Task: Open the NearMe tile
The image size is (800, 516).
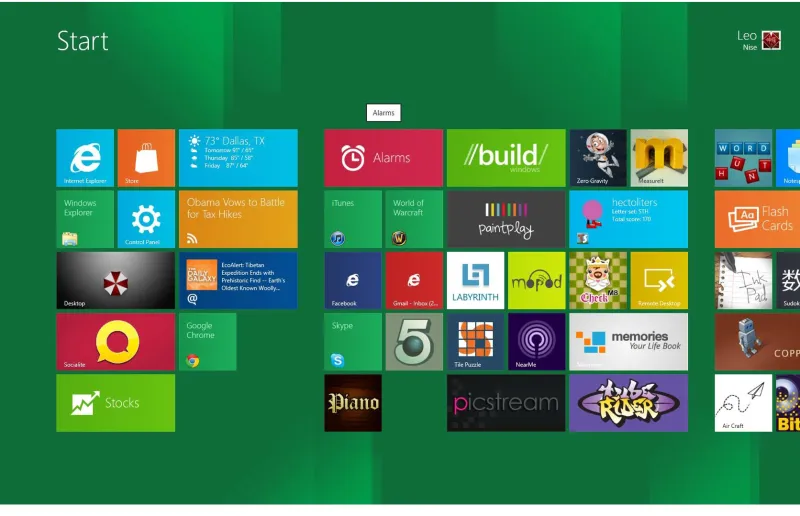Action: 536,341
